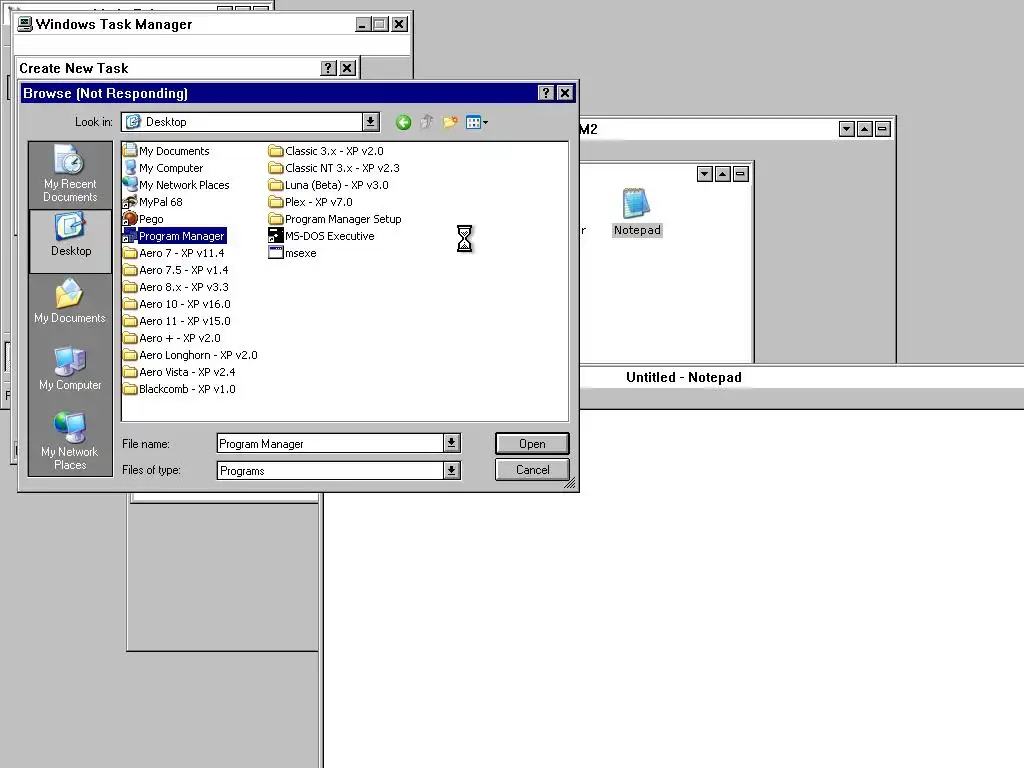Select the Aero 7 - XP v11.4 folder
Image resolution: width=1024 pixels, height=768 pixels.
click(174, 253)
